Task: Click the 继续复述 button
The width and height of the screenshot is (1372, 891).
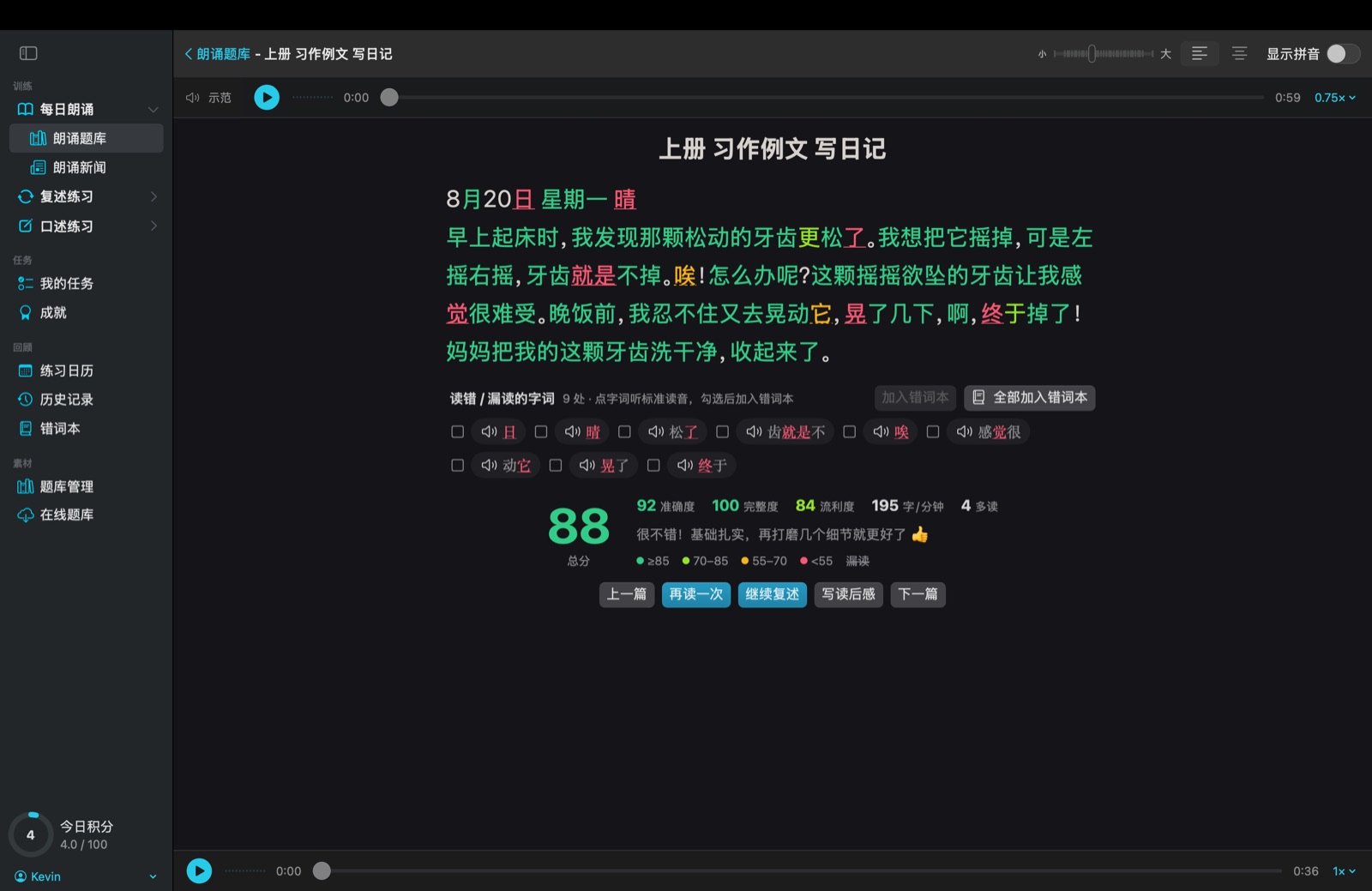Action: 773,594
